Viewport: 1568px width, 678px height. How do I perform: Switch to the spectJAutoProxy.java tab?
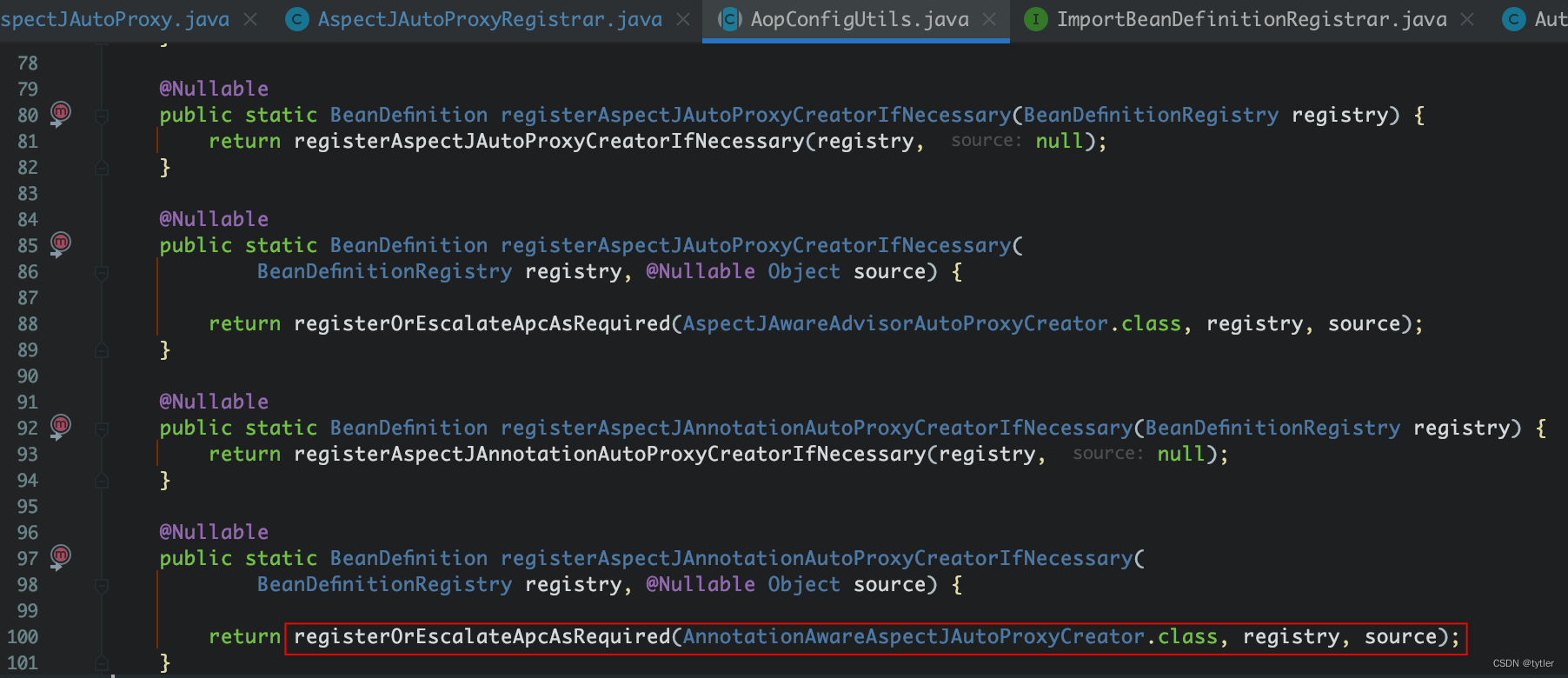[x=115, y=19]
